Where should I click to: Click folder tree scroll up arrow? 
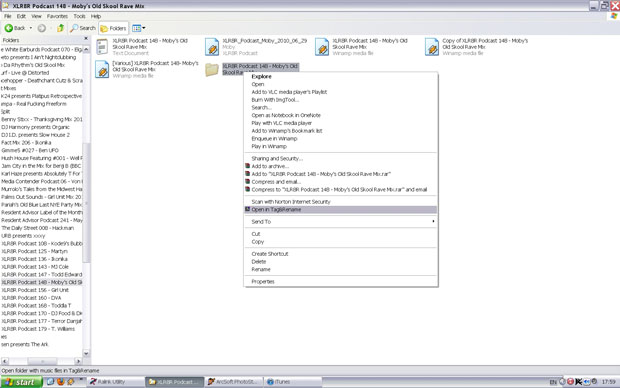tap(86, 49)
